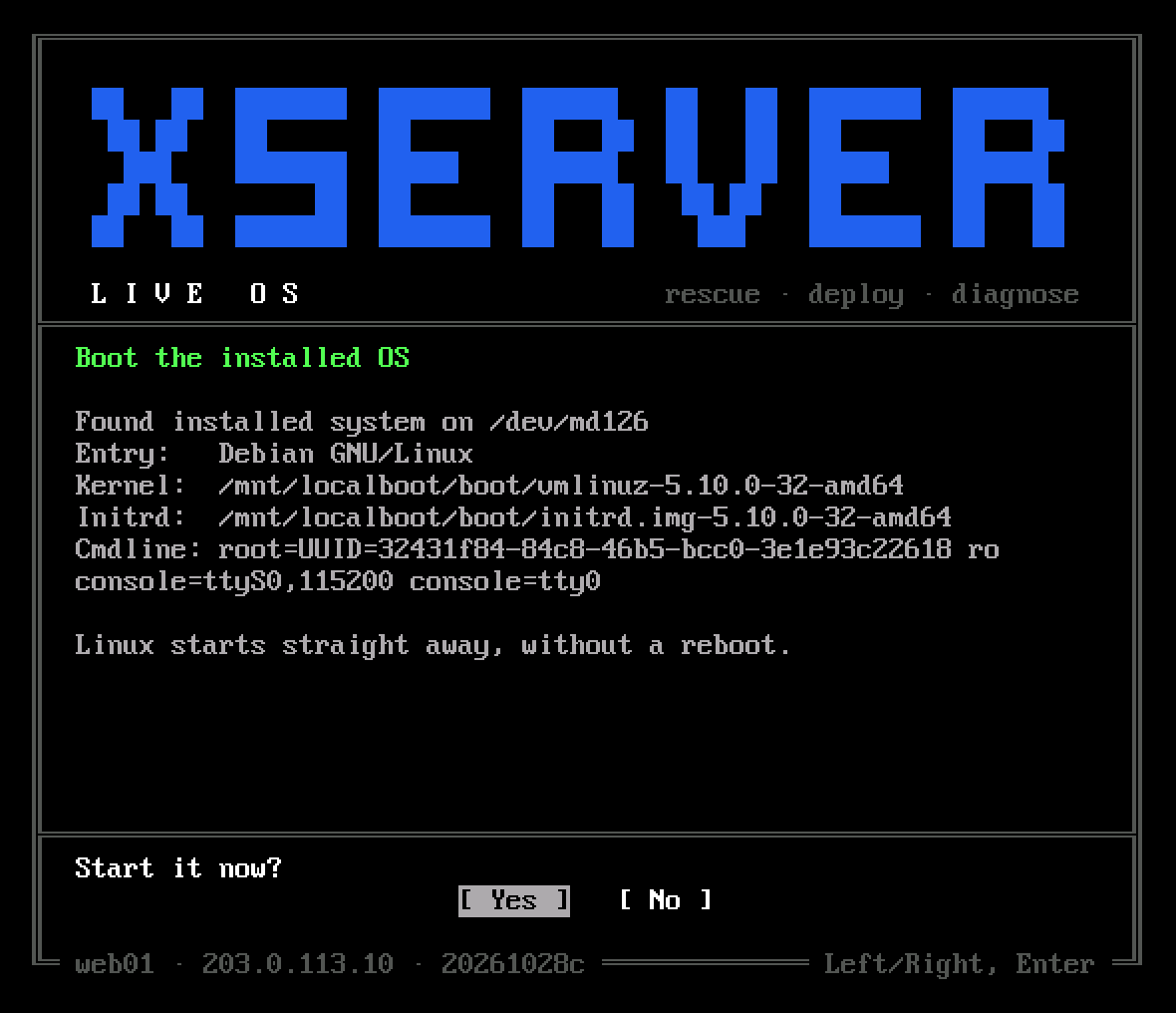Click the 'Entry: Debian GNU/Linux' line

click(x=274, y=454)
